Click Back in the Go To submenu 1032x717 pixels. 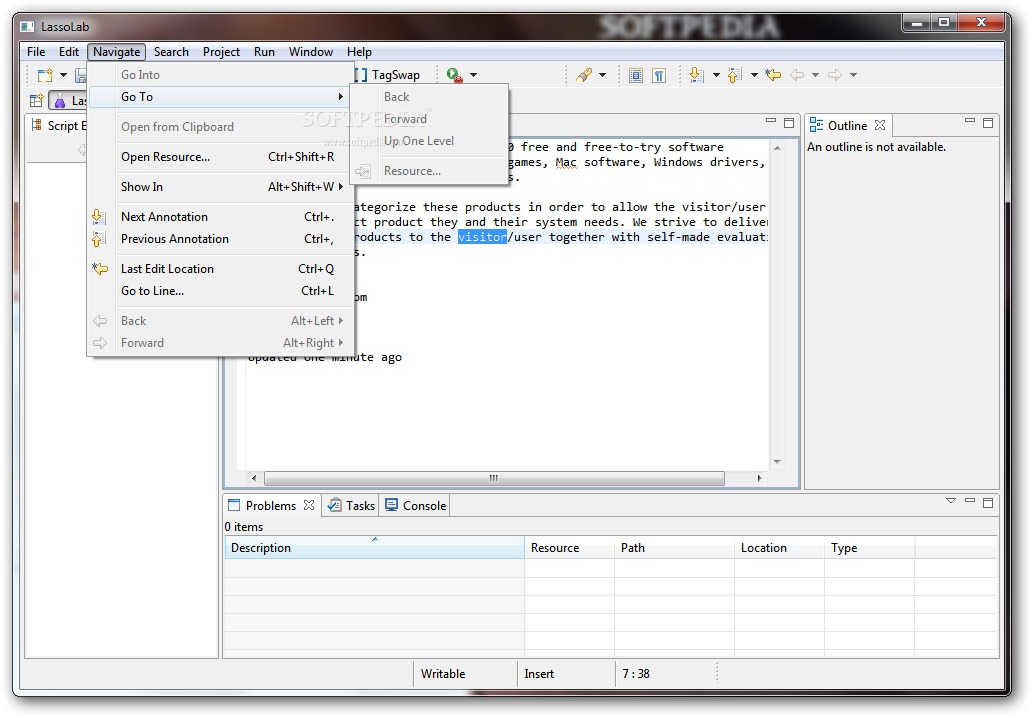pos(429,97)
